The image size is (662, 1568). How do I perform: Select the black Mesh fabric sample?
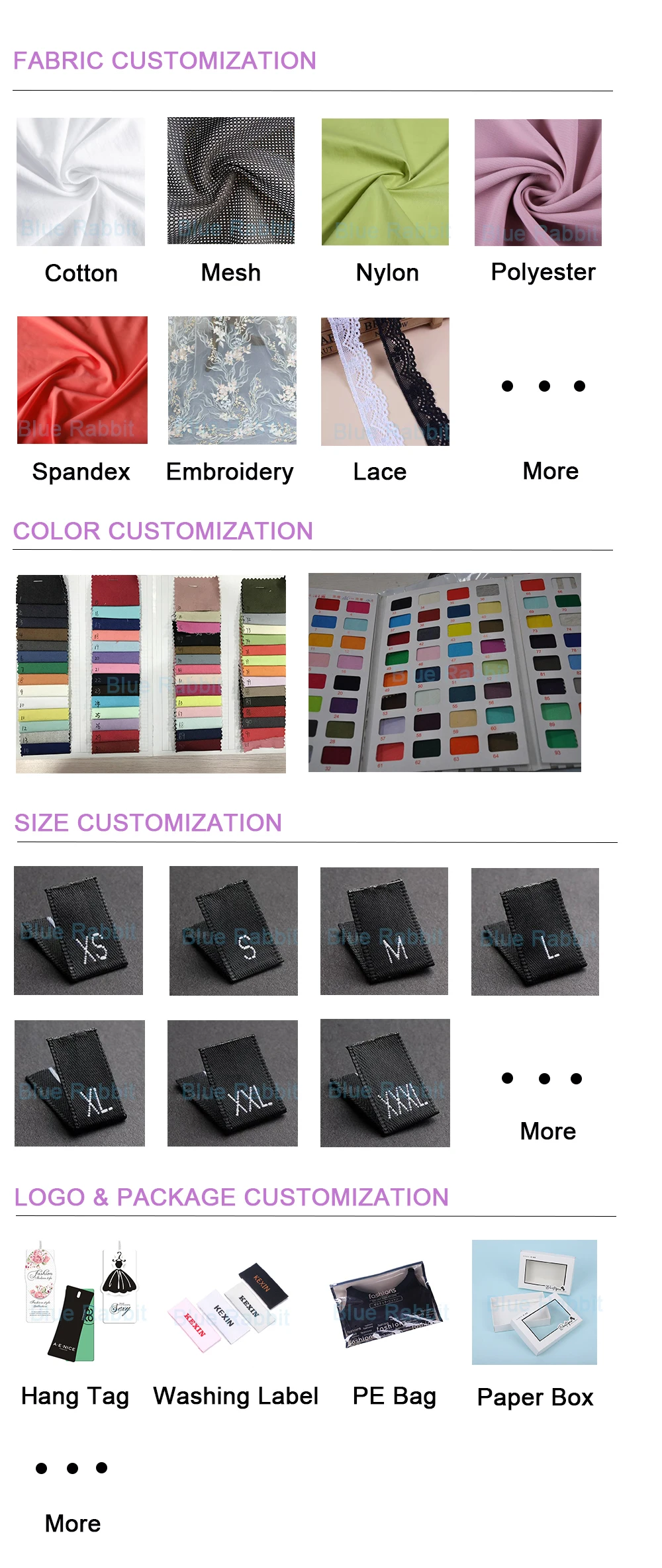pos(231,181)
